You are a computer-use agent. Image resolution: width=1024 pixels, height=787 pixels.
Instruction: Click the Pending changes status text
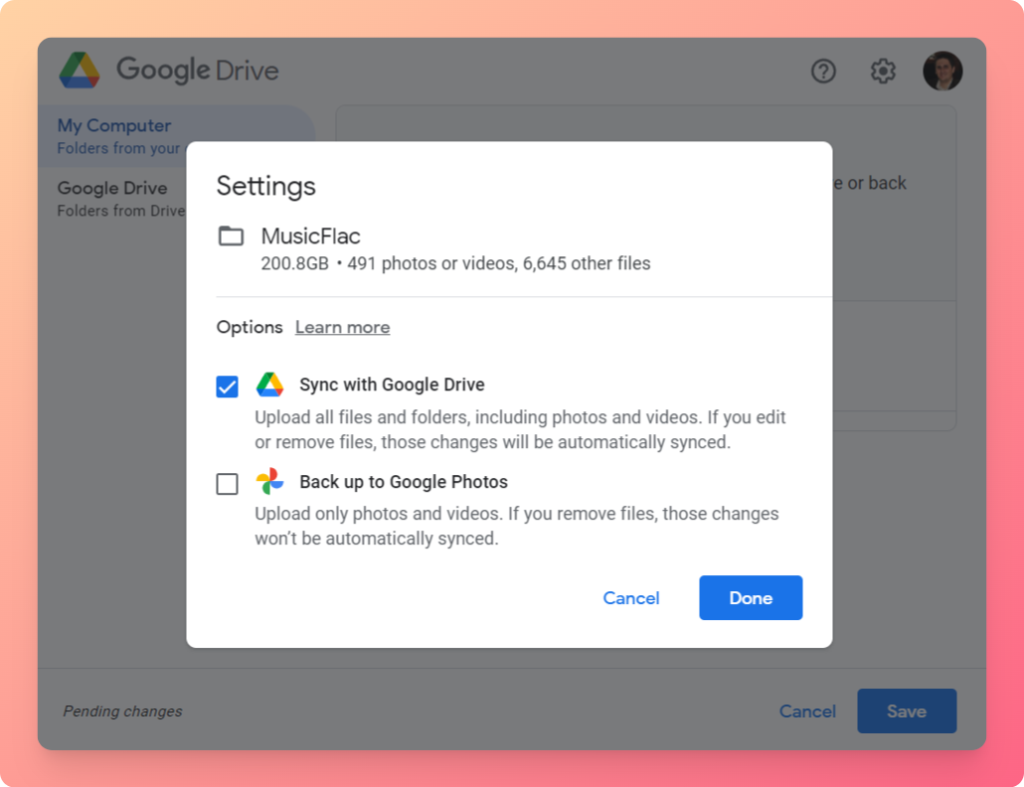pyautogui.click(x=123, y=712)
